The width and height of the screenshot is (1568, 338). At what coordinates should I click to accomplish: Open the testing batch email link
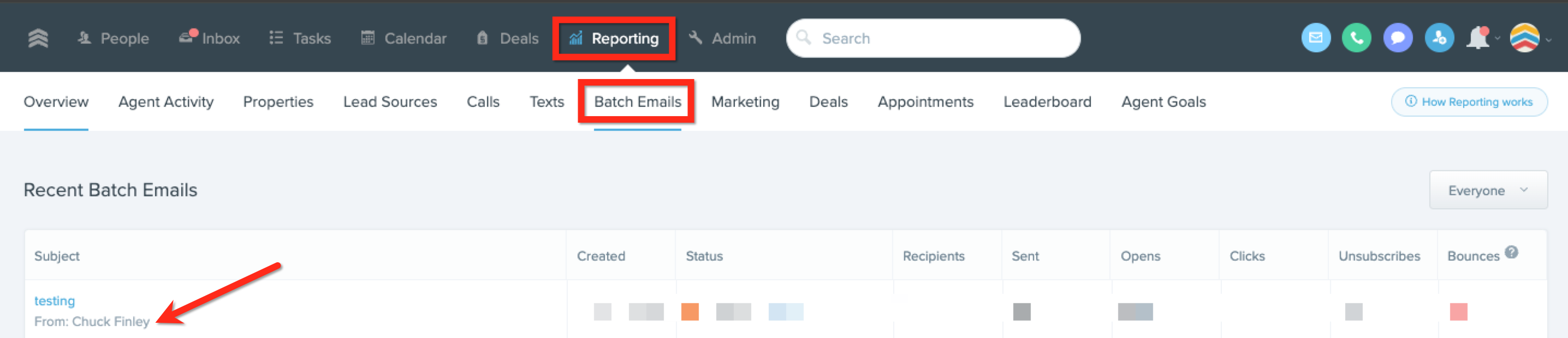54,301
